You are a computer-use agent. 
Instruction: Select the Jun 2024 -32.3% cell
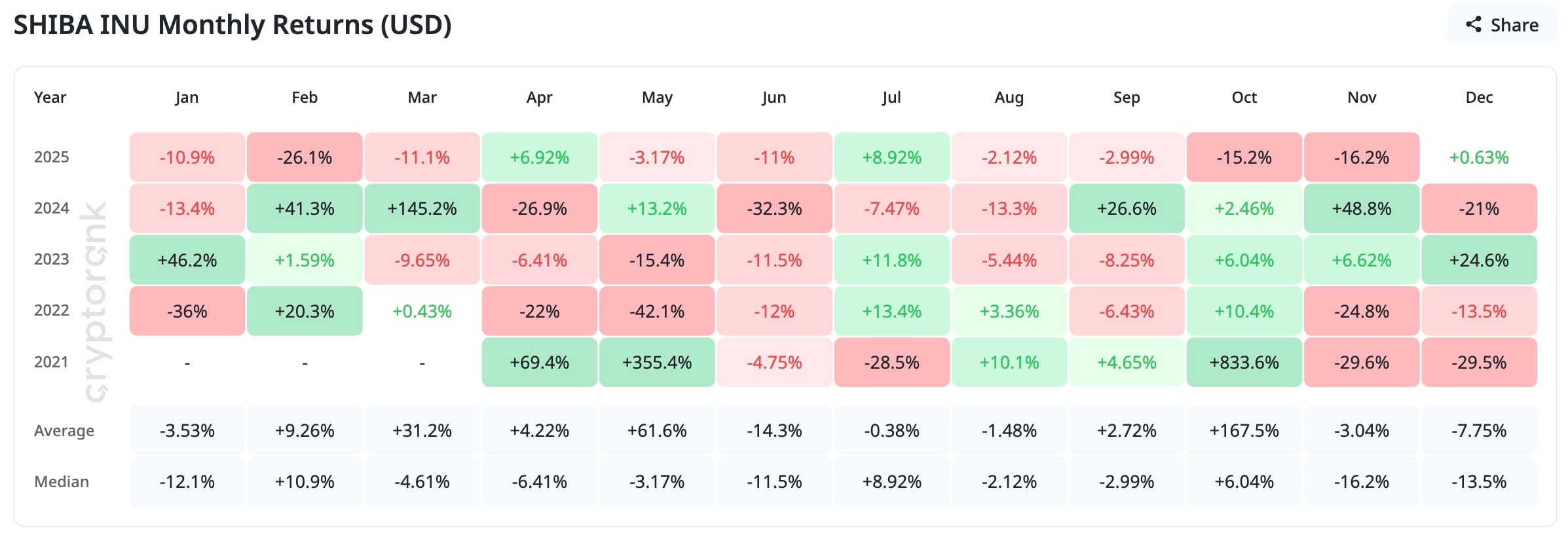(774, 208)
